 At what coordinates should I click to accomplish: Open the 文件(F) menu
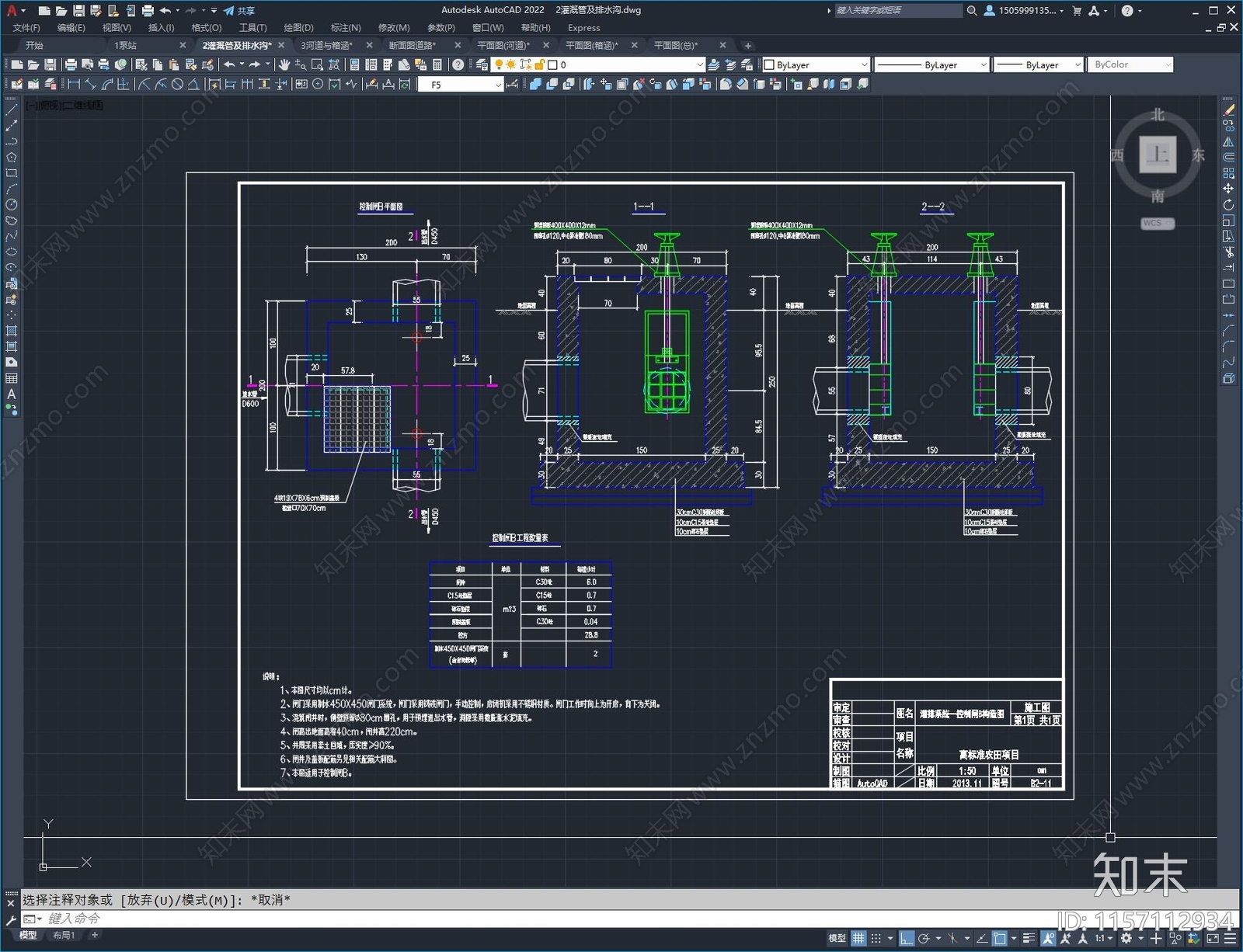pos(26,28)
